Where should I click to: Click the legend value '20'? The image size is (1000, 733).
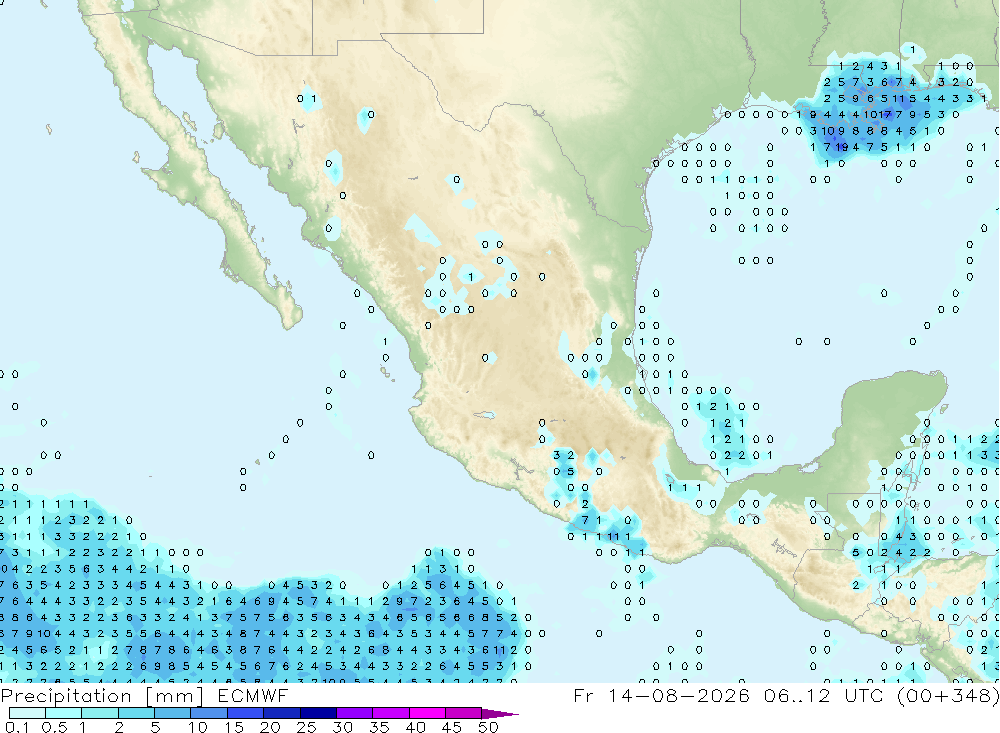[270, 727]
